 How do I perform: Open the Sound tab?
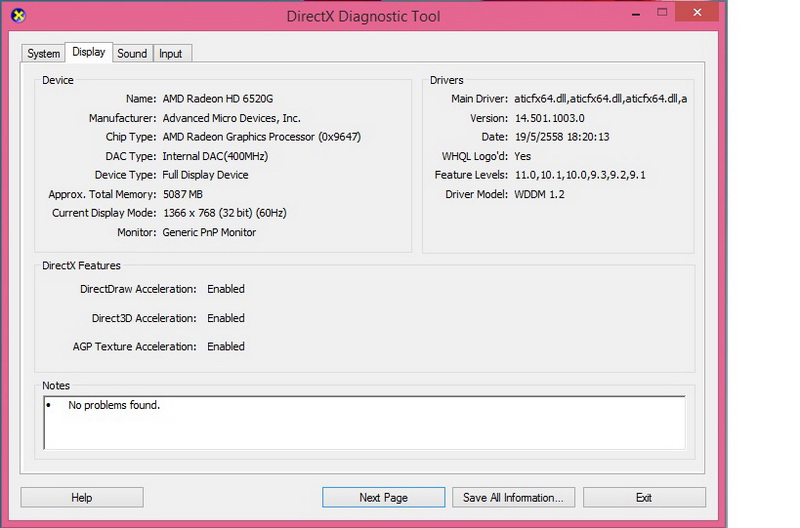[132, 54]
